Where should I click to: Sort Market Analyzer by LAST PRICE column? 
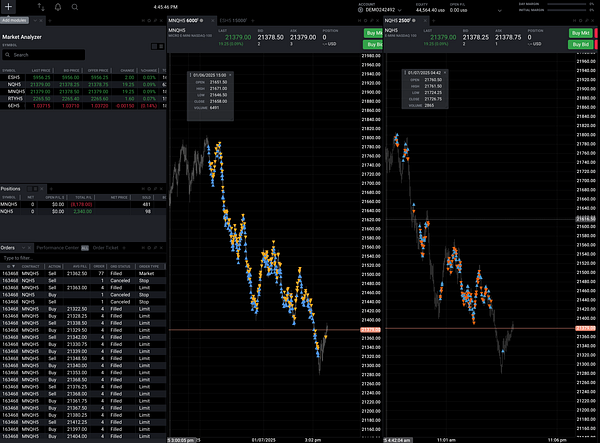coord(41,70)
